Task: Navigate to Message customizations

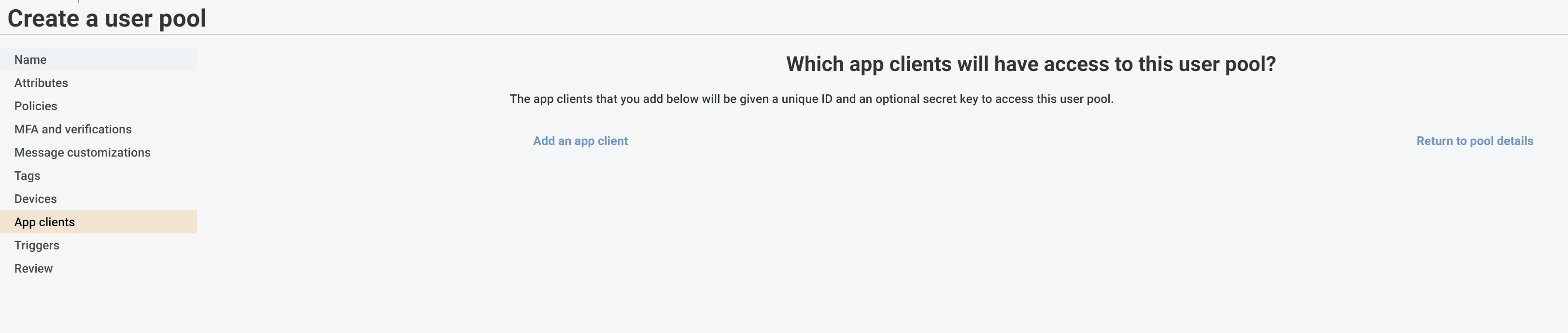Action: click(82, 152)
